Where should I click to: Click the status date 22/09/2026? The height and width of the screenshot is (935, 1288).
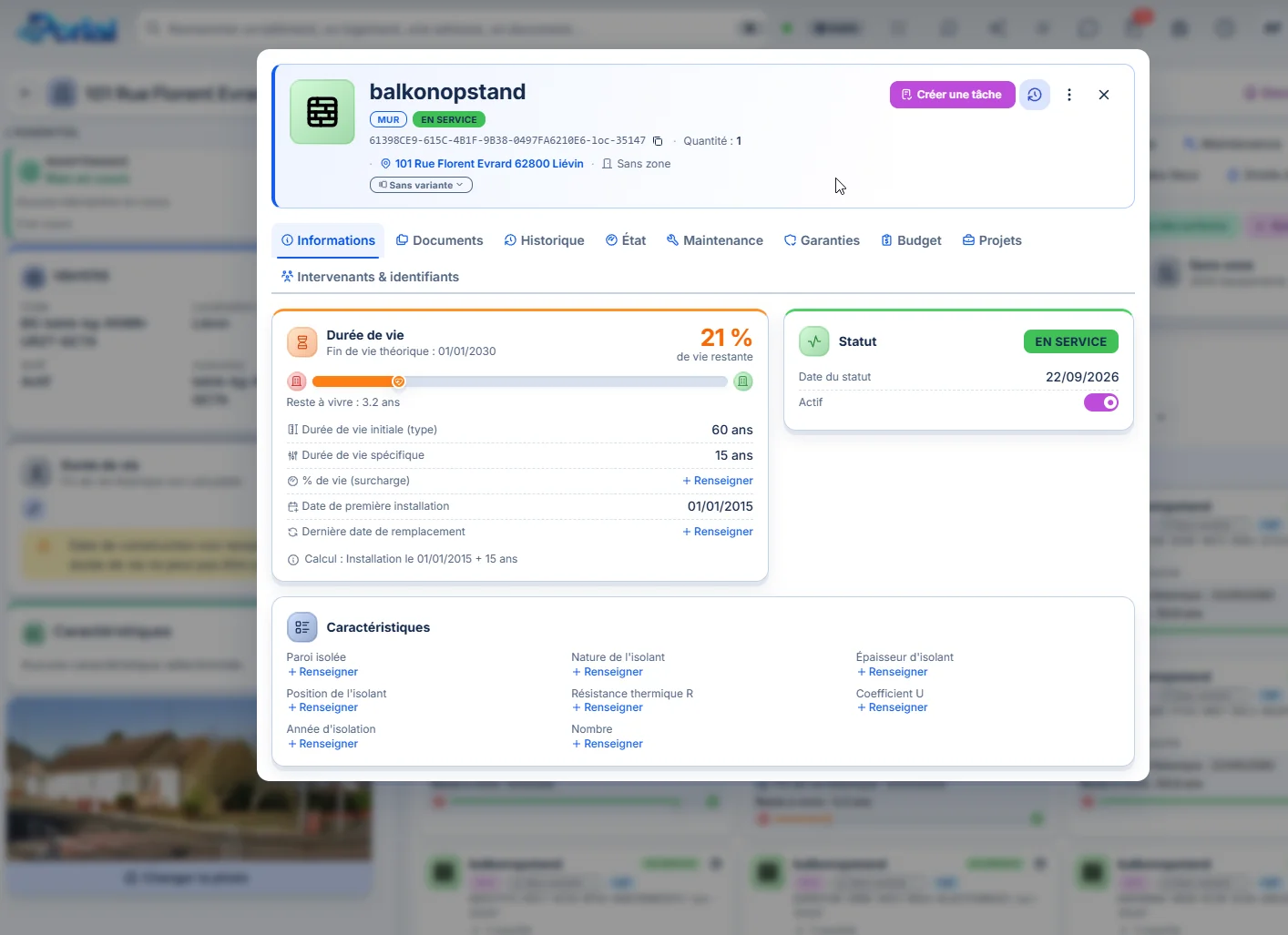click(x=1082, y=377)
